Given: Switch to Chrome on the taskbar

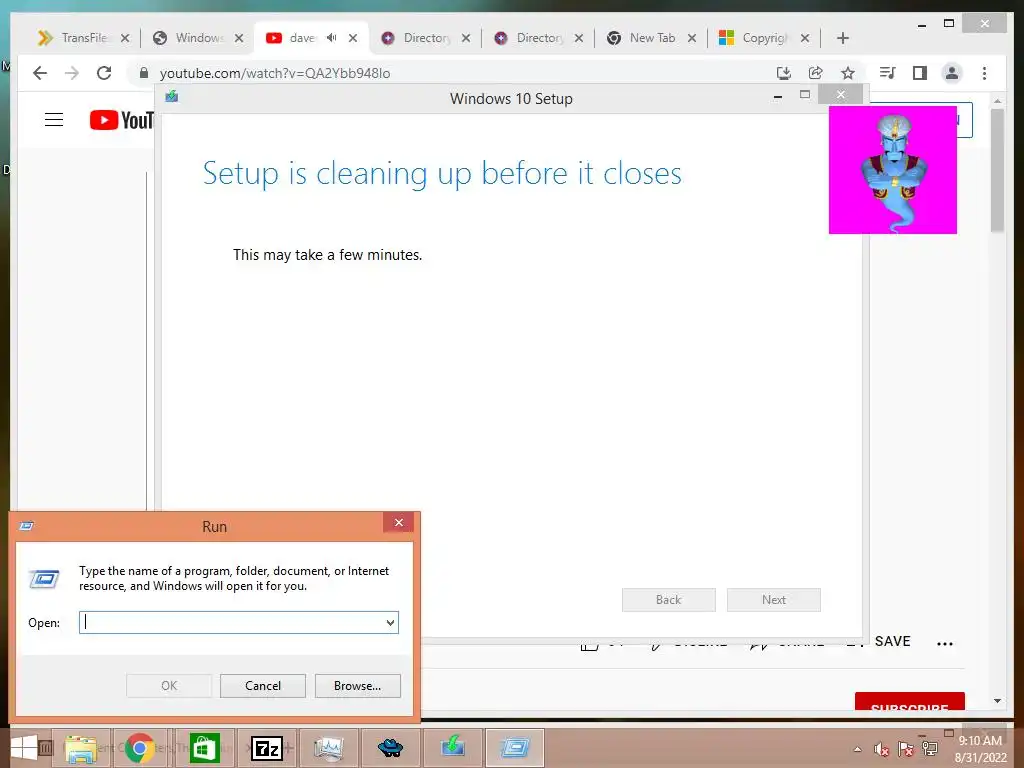Looking at the screenshot, I should click(x=140, y=748).
